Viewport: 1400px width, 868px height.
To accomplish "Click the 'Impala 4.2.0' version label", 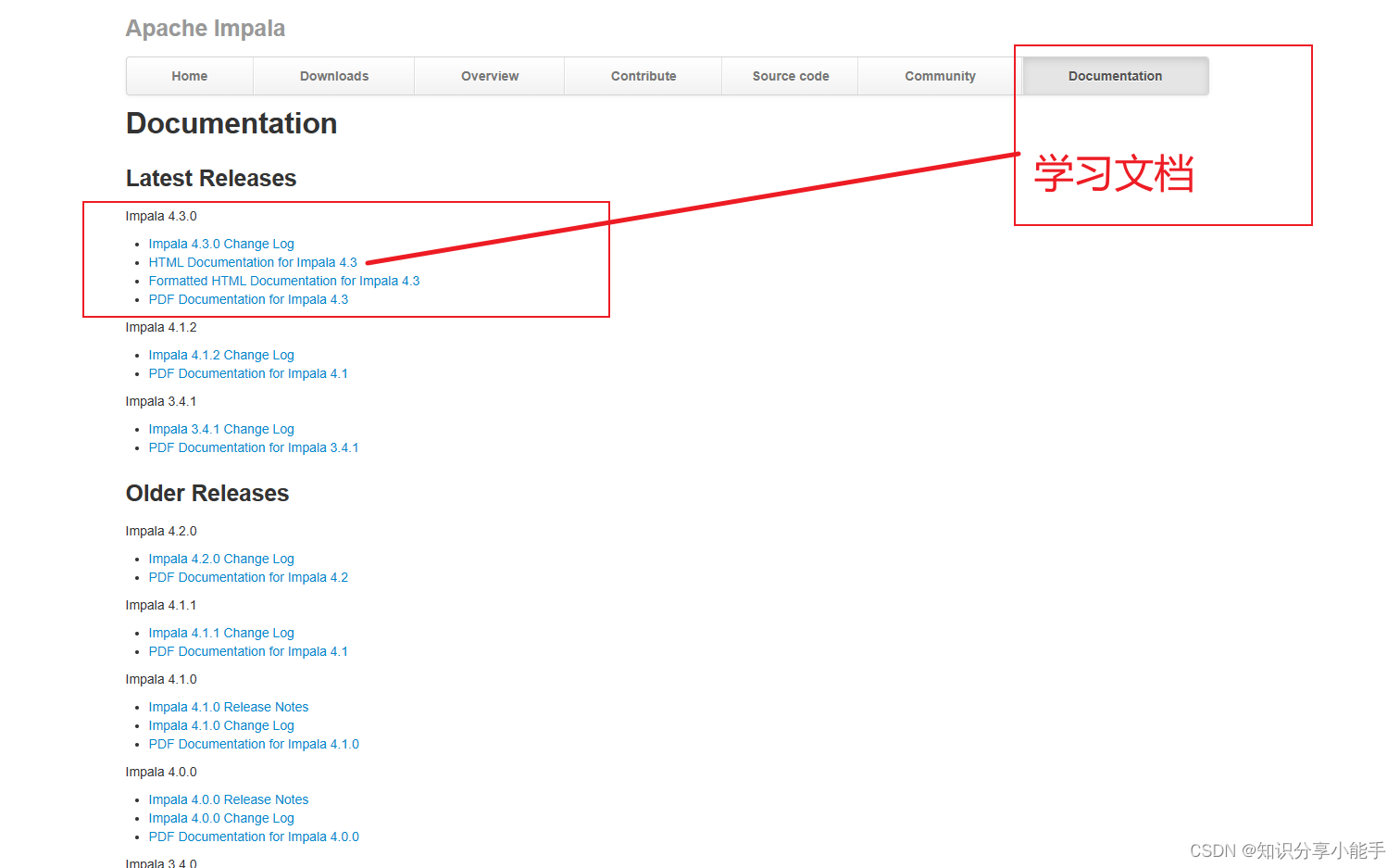I will [161, 531].
